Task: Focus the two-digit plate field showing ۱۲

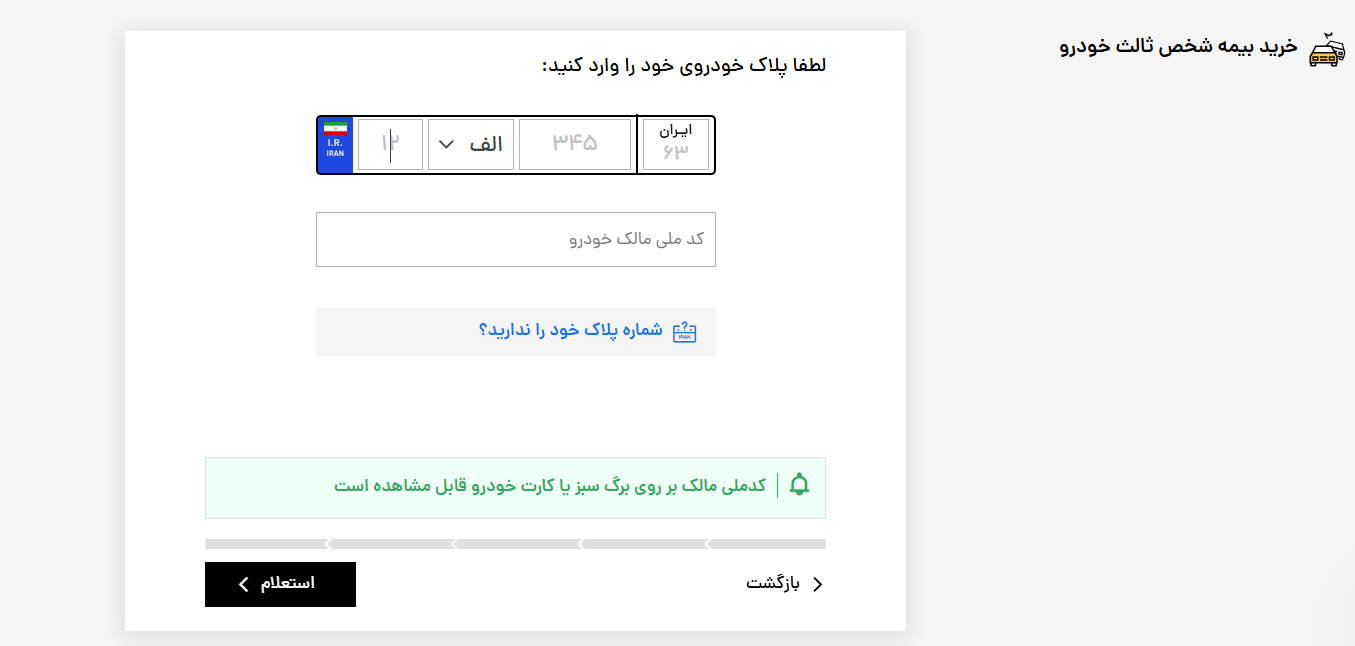Action: [x=390, y=145]
